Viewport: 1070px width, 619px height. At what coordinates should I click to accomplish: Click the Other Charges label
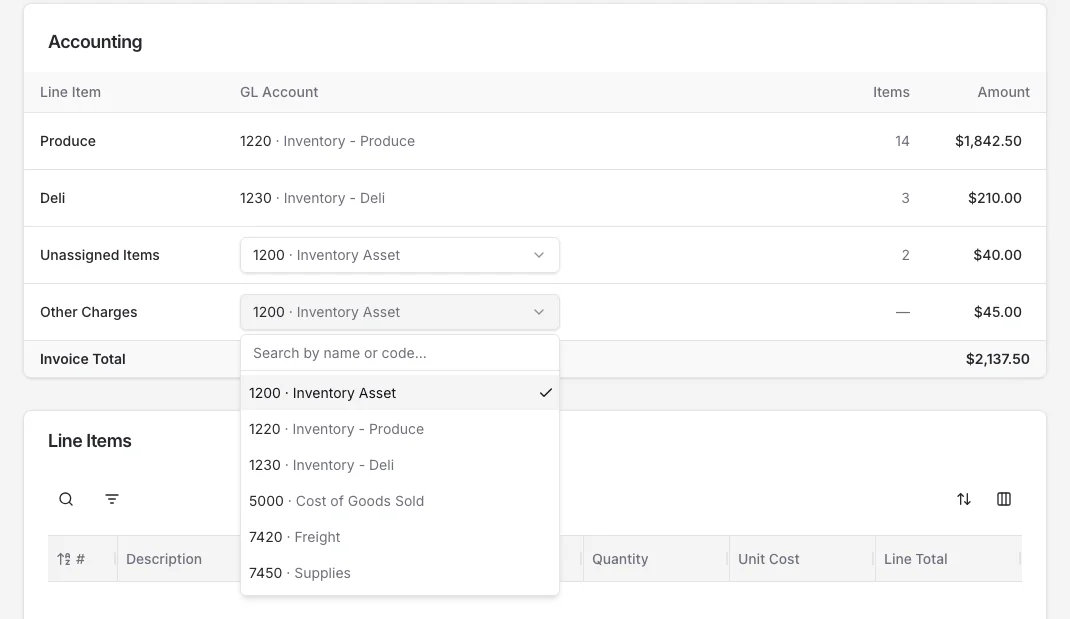tap(89, 312)
